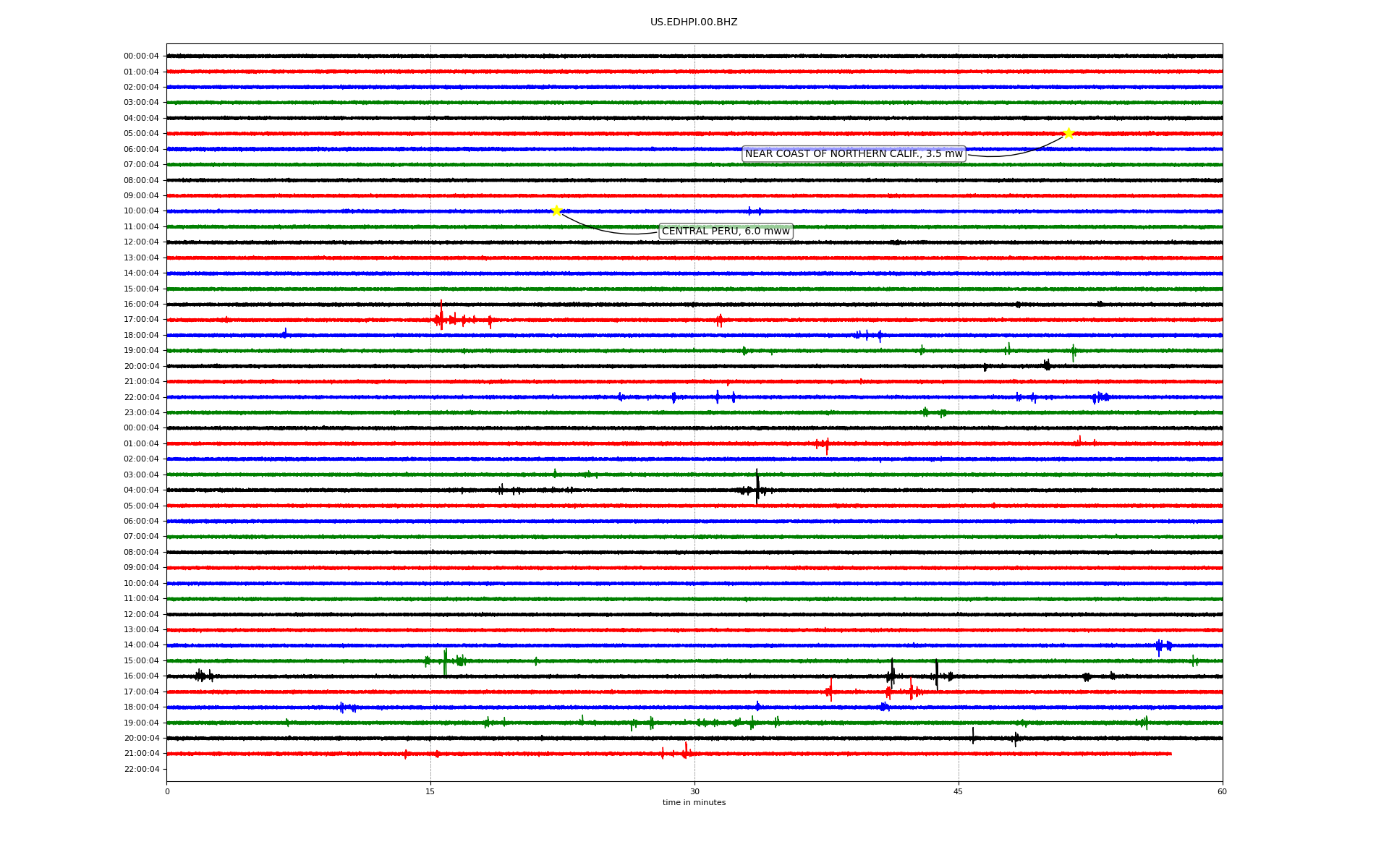Click the 60 tick label on the x-axis
This screenshot has width=1389, height=868.
(1222, 791)
